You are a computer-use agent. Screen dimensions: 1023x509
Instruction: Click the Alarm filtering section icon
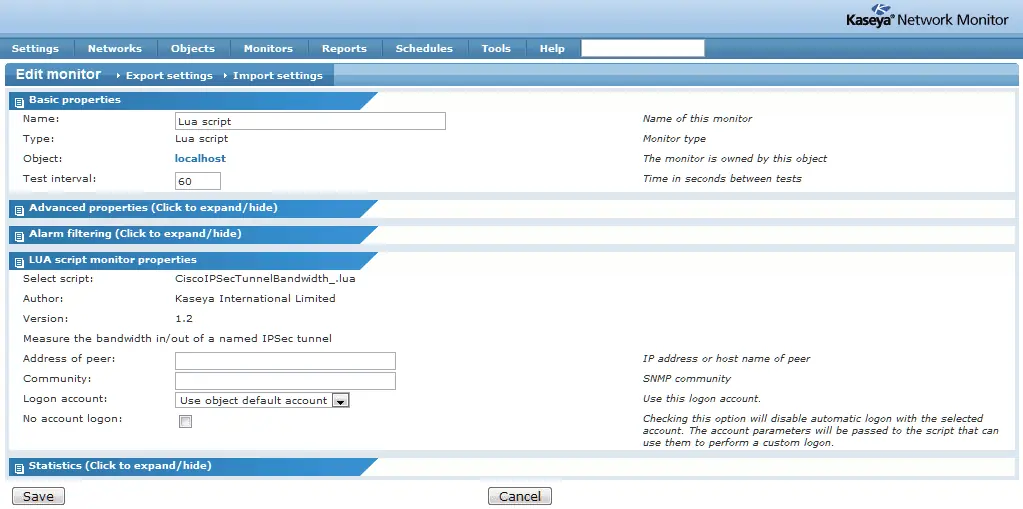point(19,236)
